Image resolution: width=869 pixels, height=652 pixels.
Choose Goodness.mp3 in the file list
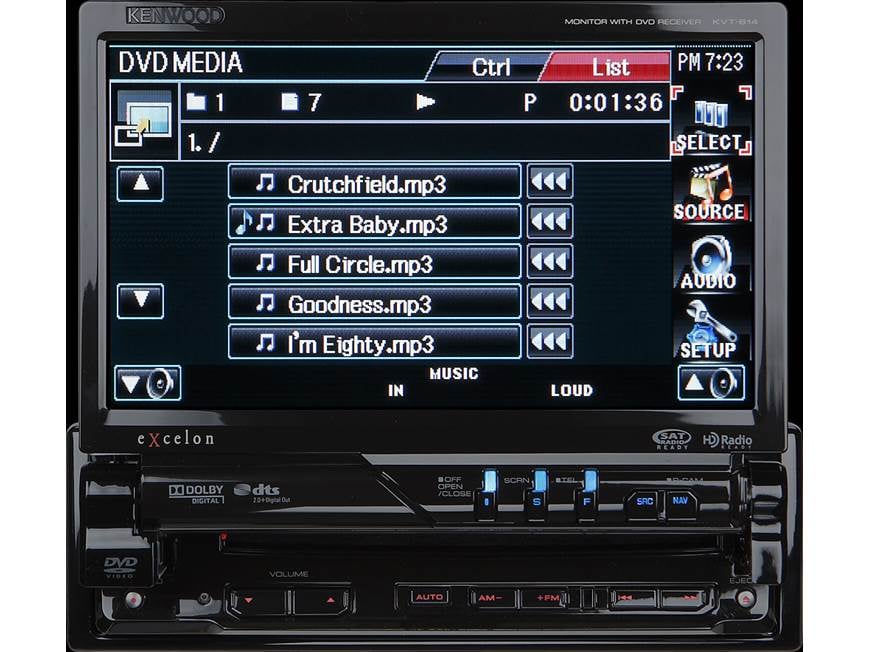point(375,302)
